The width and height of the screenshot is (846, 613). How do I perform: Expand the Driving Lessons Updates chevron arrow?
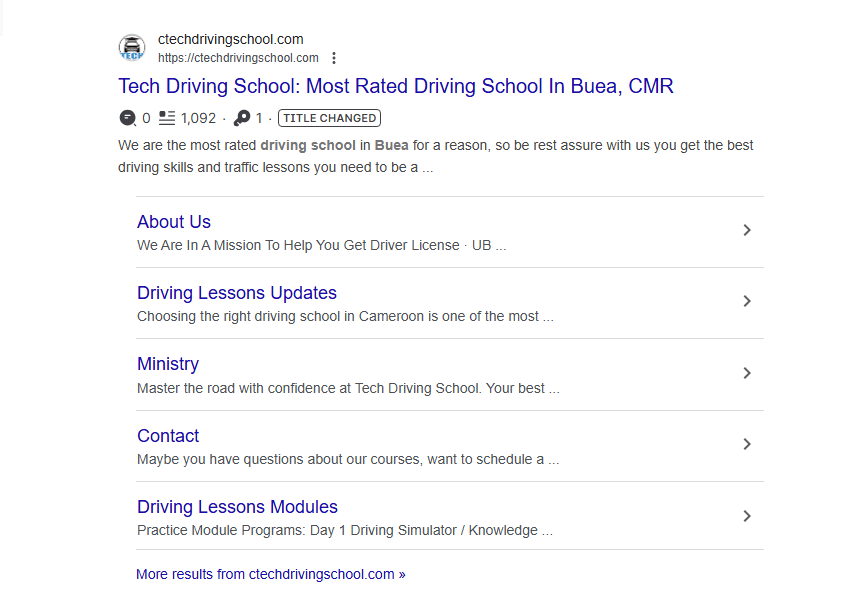click(747, 301)
